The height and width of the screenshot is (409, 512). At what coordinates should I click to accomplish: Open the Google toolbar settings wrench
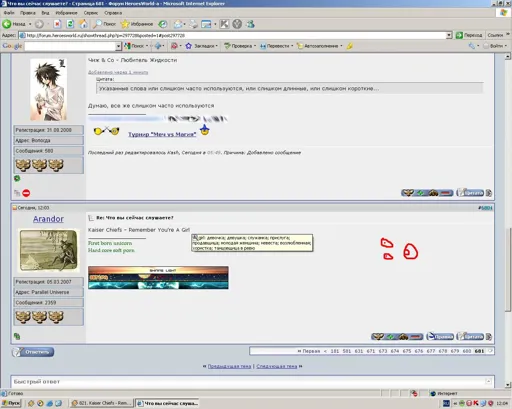pos(471,46)
